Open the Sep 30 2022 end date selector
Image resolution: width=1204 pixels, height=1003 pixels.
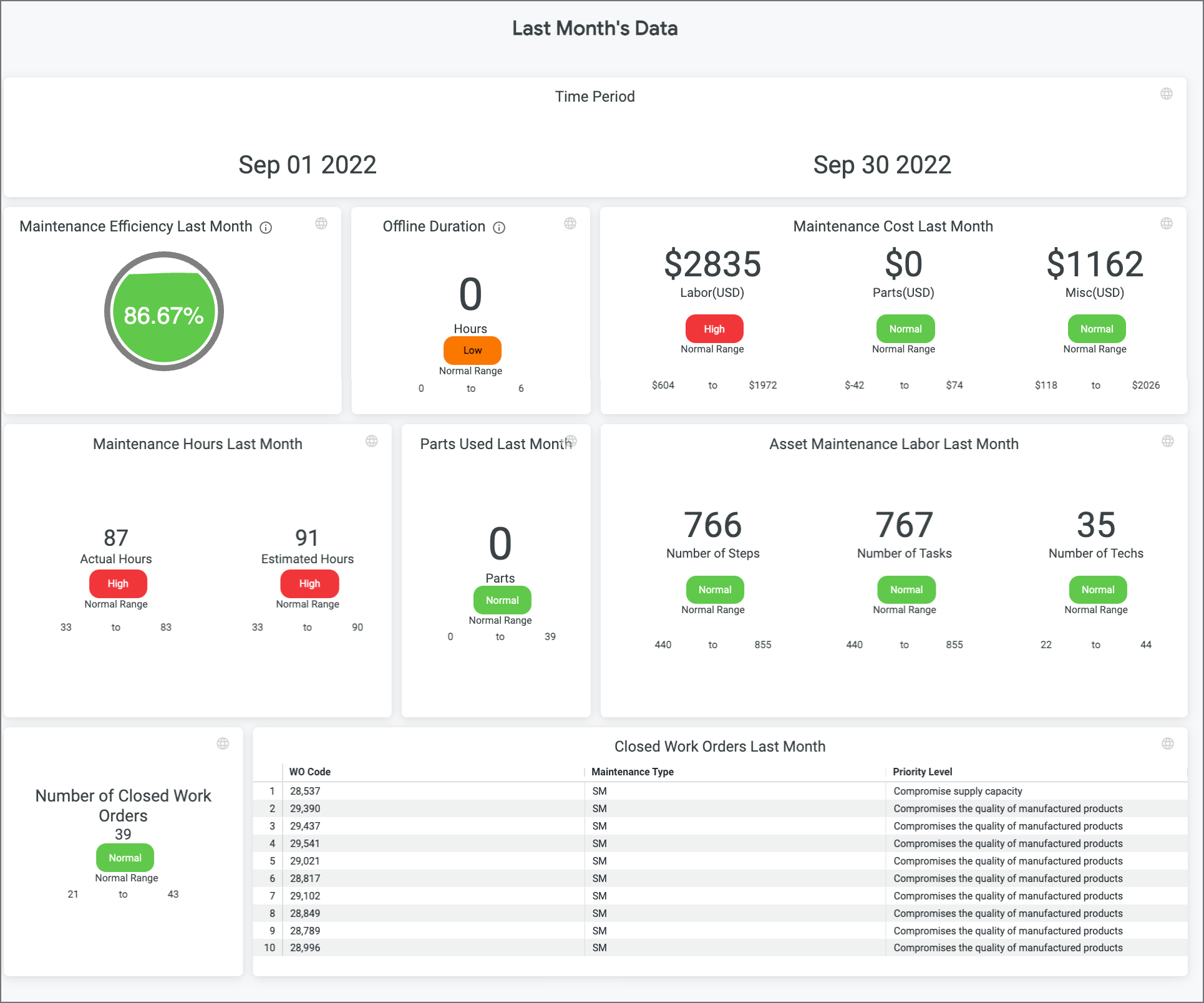tap(881, 165)
